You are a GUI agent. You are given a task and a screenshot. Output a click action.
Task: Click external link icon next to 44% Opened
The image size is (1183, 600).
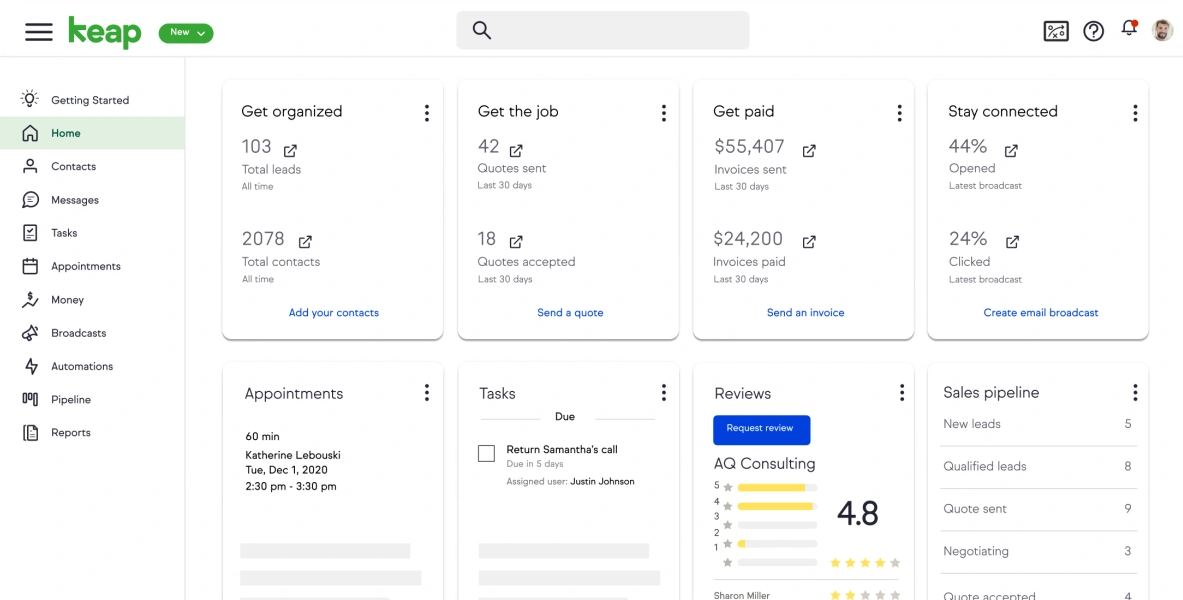click(x=1011, y=151)
